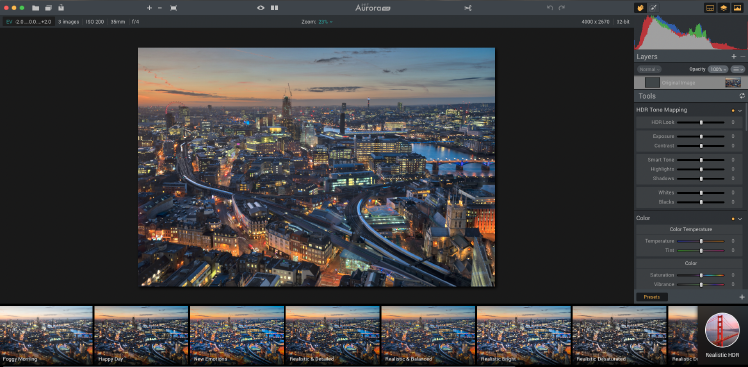
Task: Add a new layer with plus icon
Action: pyautogui.click(x=734, y=56)
